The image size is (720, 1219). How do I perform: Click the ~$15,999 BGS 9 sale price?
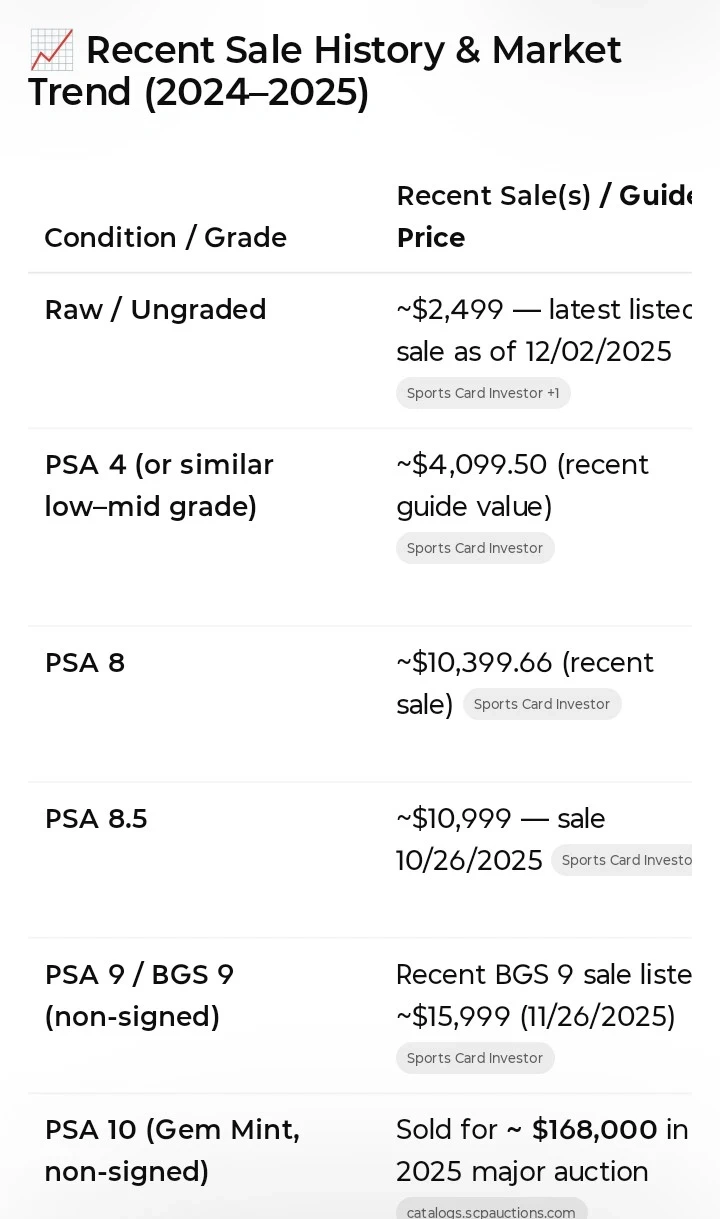coord(454,1016)
